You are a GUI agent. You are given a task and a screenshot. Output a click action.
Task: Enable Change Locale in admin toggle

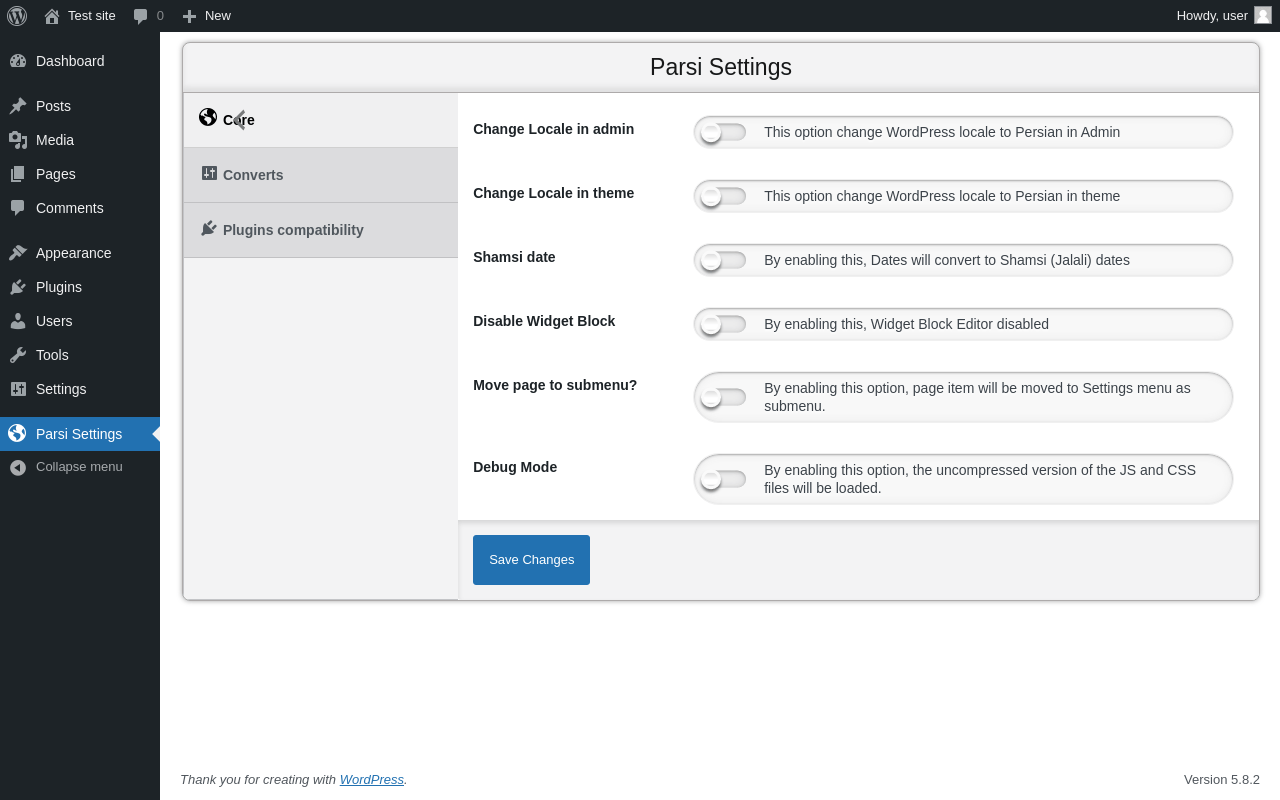click(x=723, y=132)
